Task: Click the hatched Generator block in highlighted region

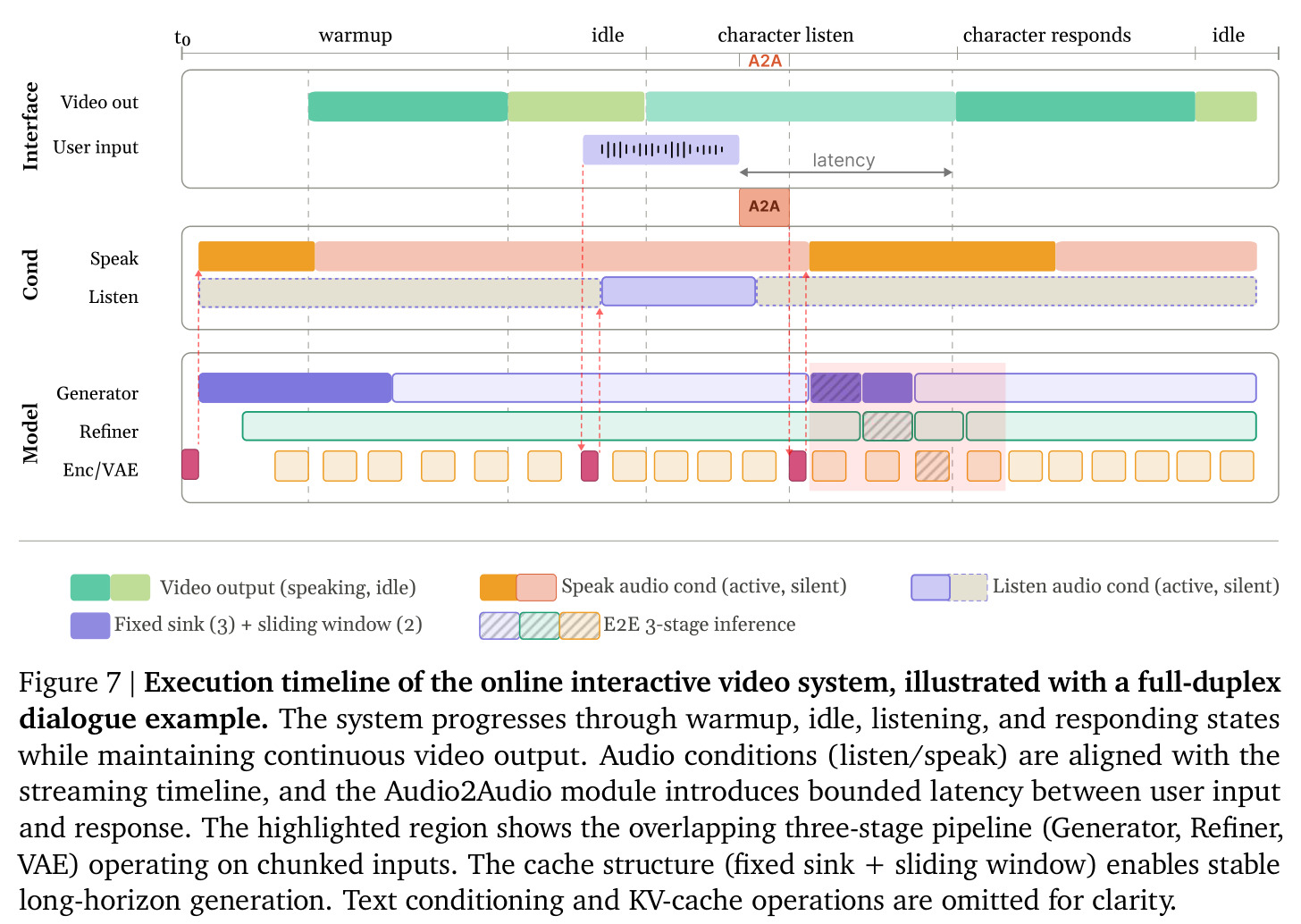Action: coord(835,388)
